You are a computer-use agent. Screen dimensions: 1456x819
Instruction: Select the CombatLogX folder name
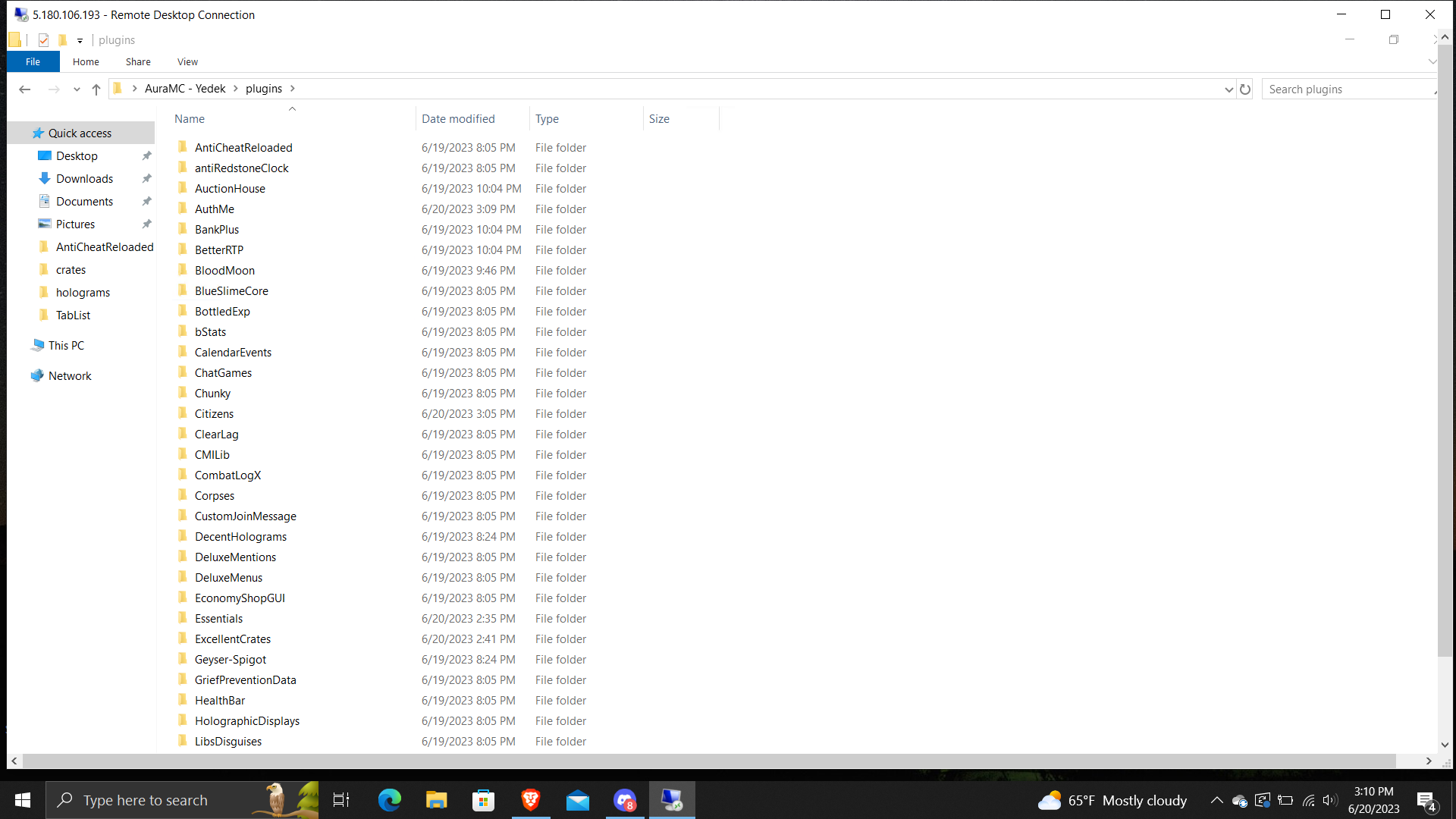227,475
